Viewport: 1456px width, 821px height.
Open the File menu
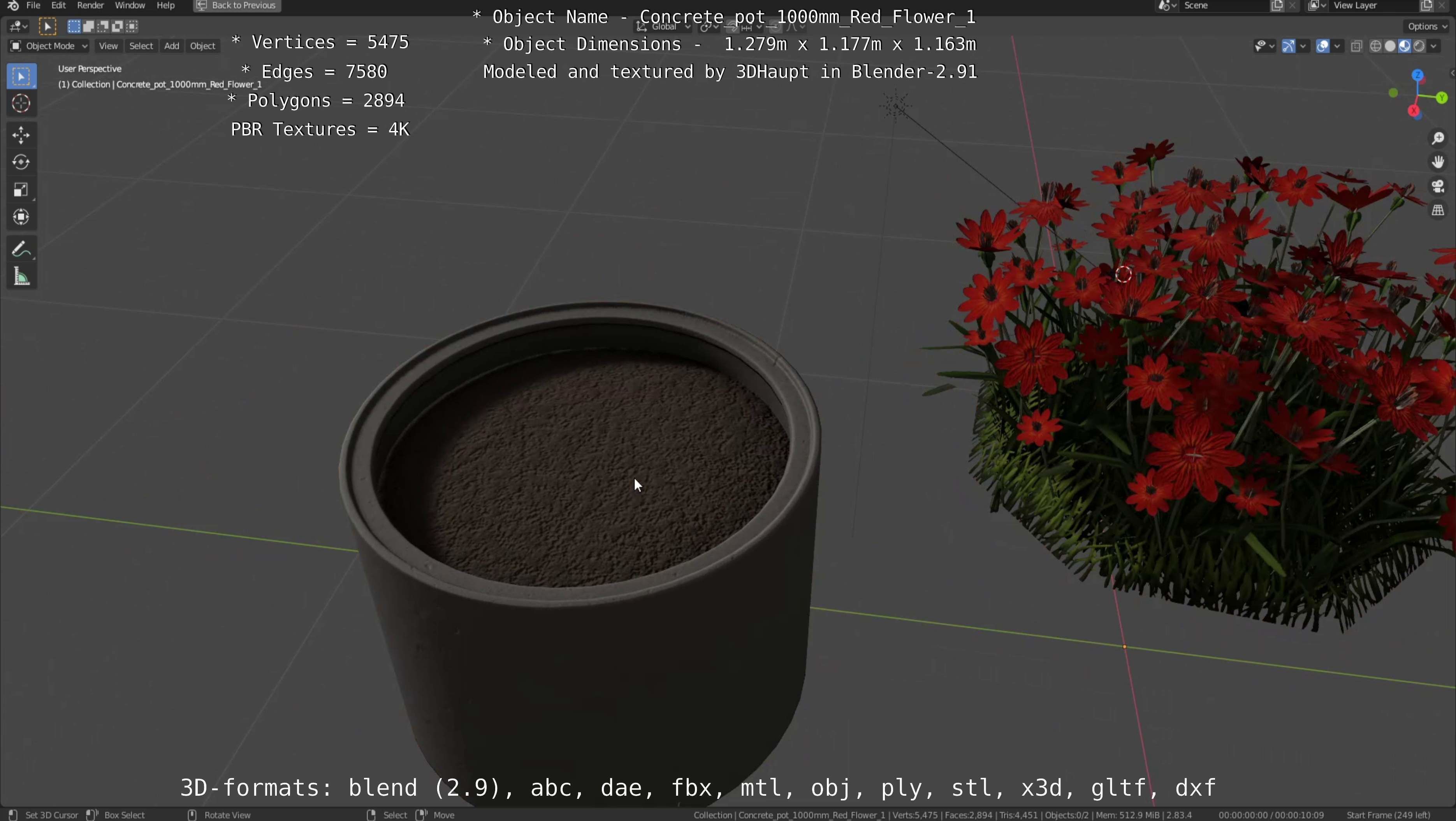pyautogui.click(x=33, y=6)
